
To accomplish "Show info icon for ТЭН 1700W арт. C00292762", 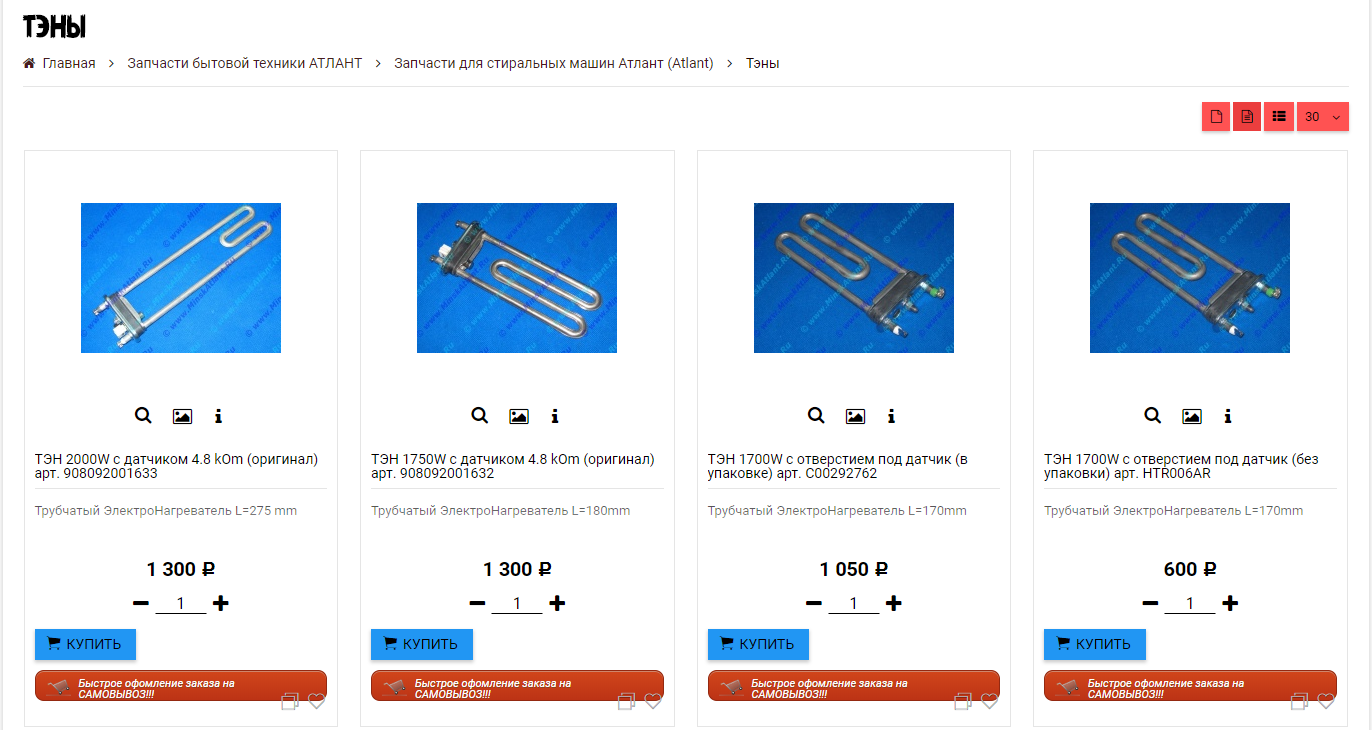I will tap(891, 416).
